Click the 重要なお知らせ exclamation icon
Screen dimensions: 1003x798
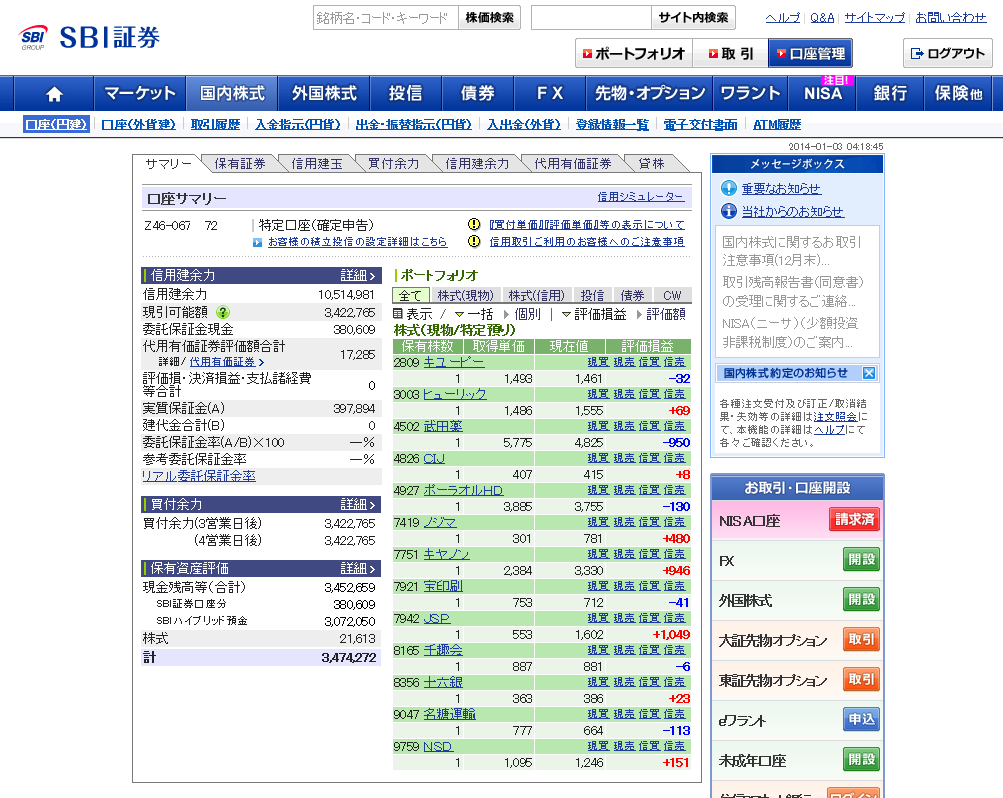click(729, 188)
